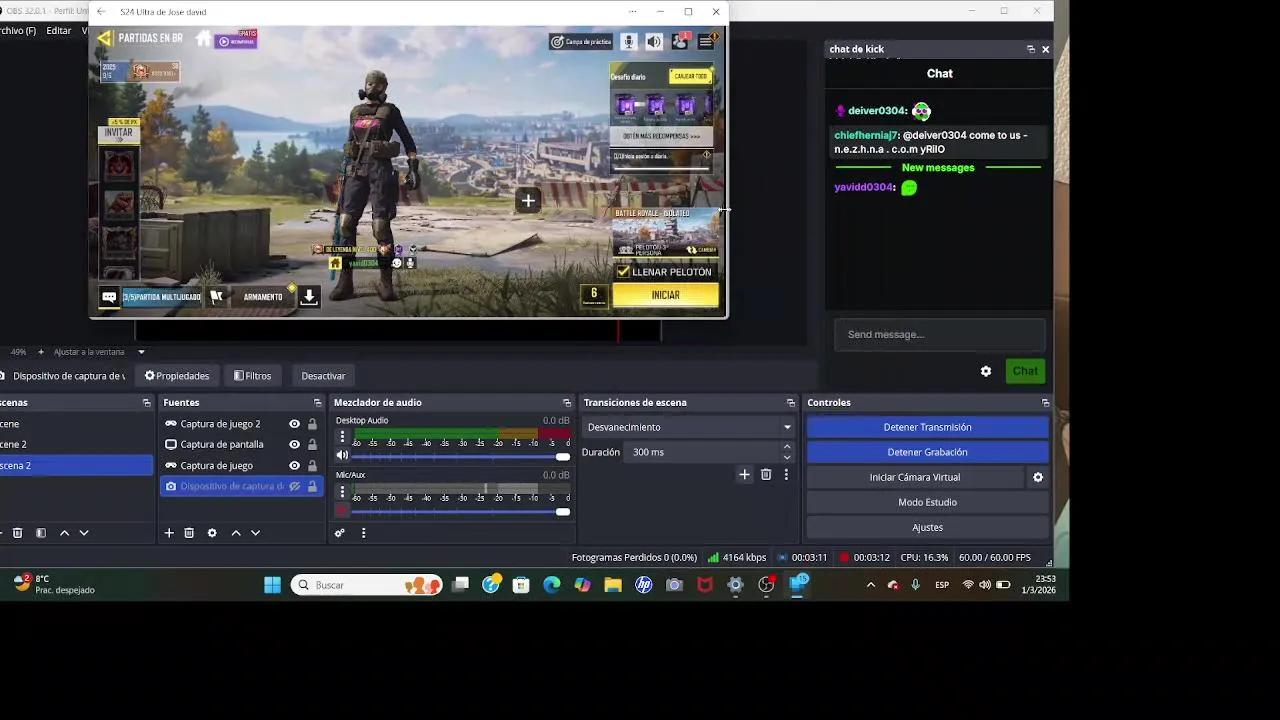Image resolution: width=1280 pixels, height=720 pixels.
Task: Open the in-game hamburger menu
Action: [706, 41]
